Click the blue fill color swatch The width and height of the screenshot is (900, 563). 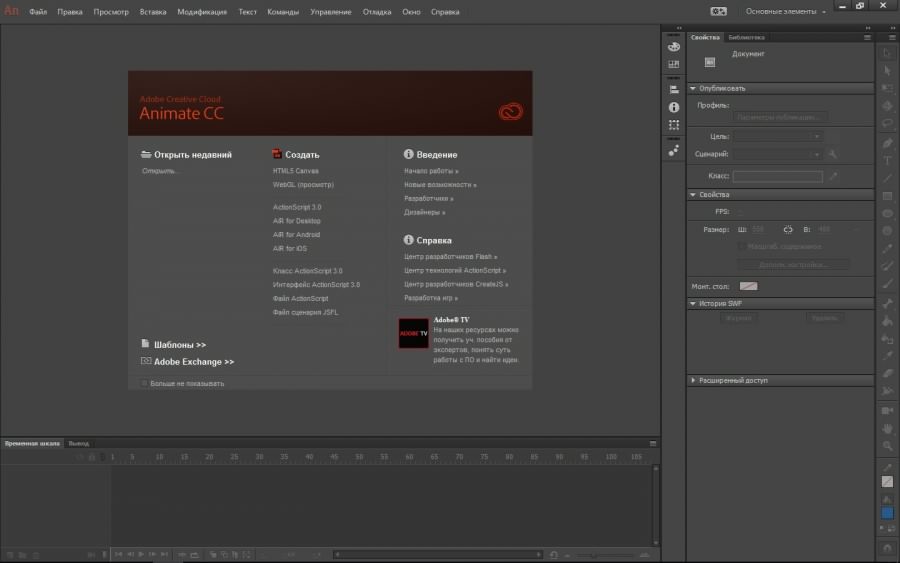[887, 513]
